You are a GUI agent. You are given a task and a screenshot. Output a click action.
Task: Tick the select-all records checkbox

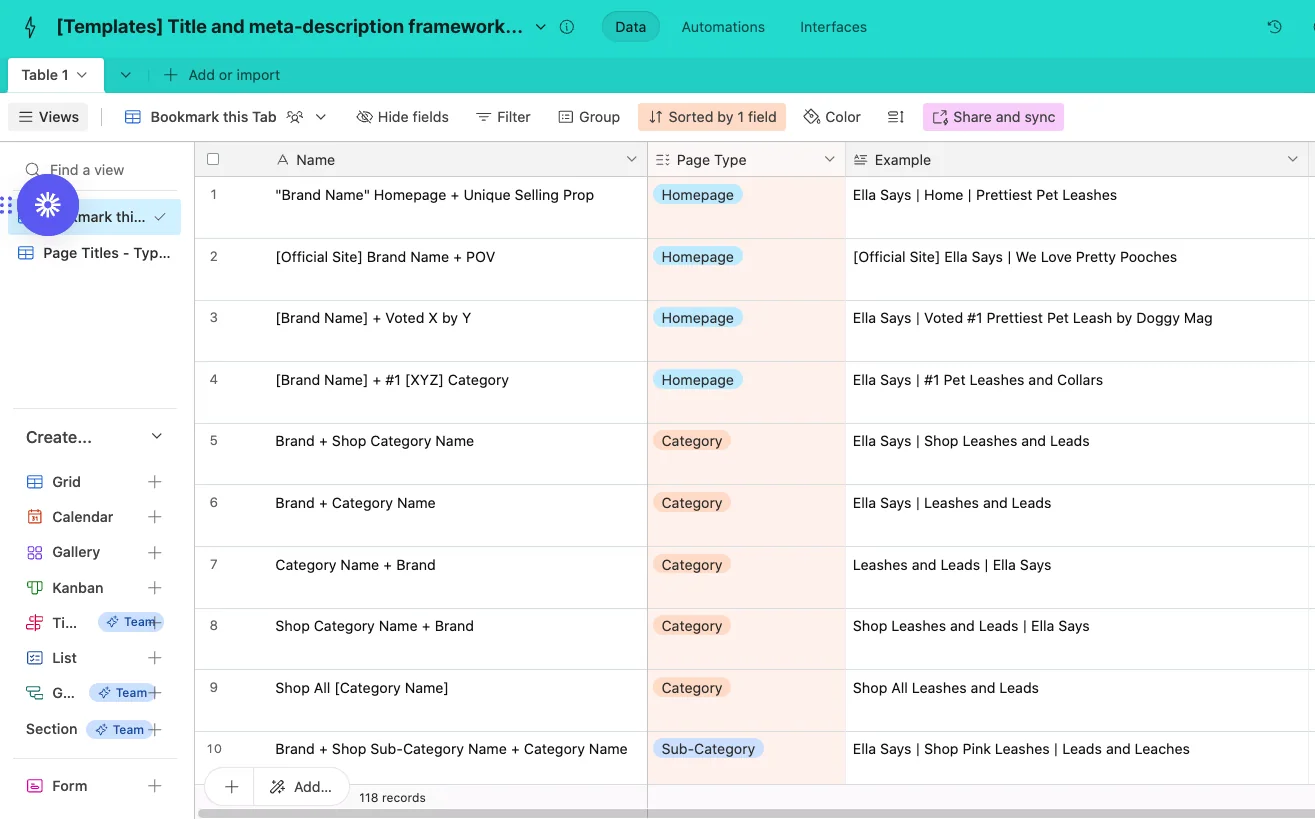[x=213, y=159]
